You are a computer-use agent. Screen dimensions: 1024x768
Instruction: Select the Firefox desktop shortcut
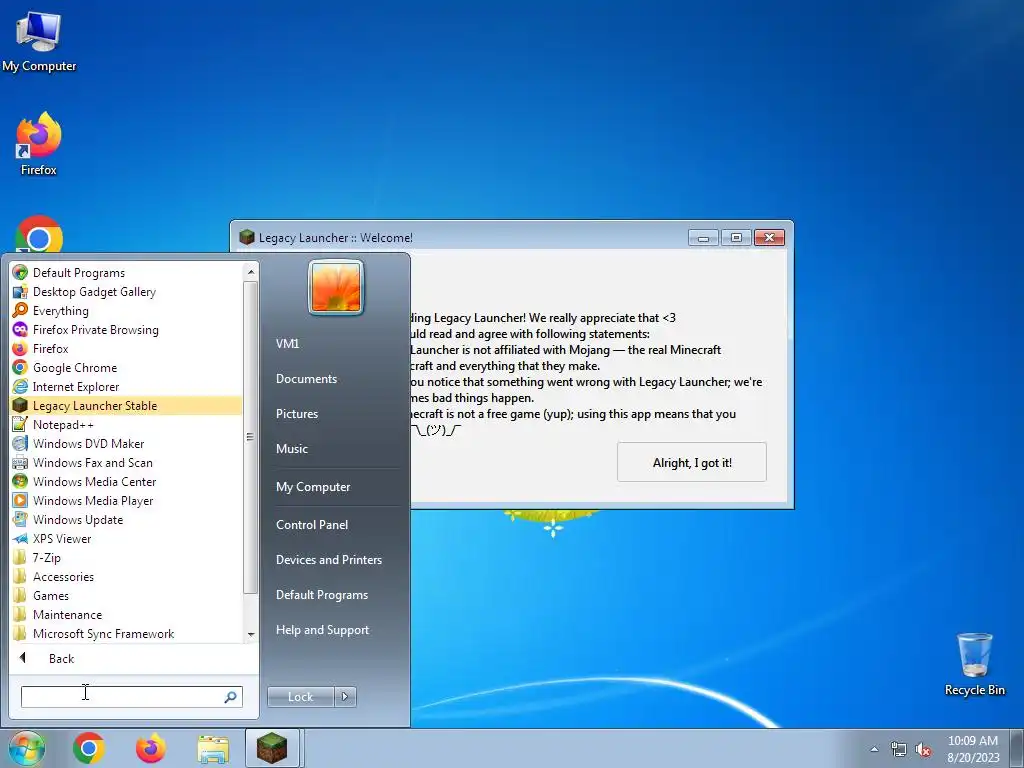pos(39,144)
